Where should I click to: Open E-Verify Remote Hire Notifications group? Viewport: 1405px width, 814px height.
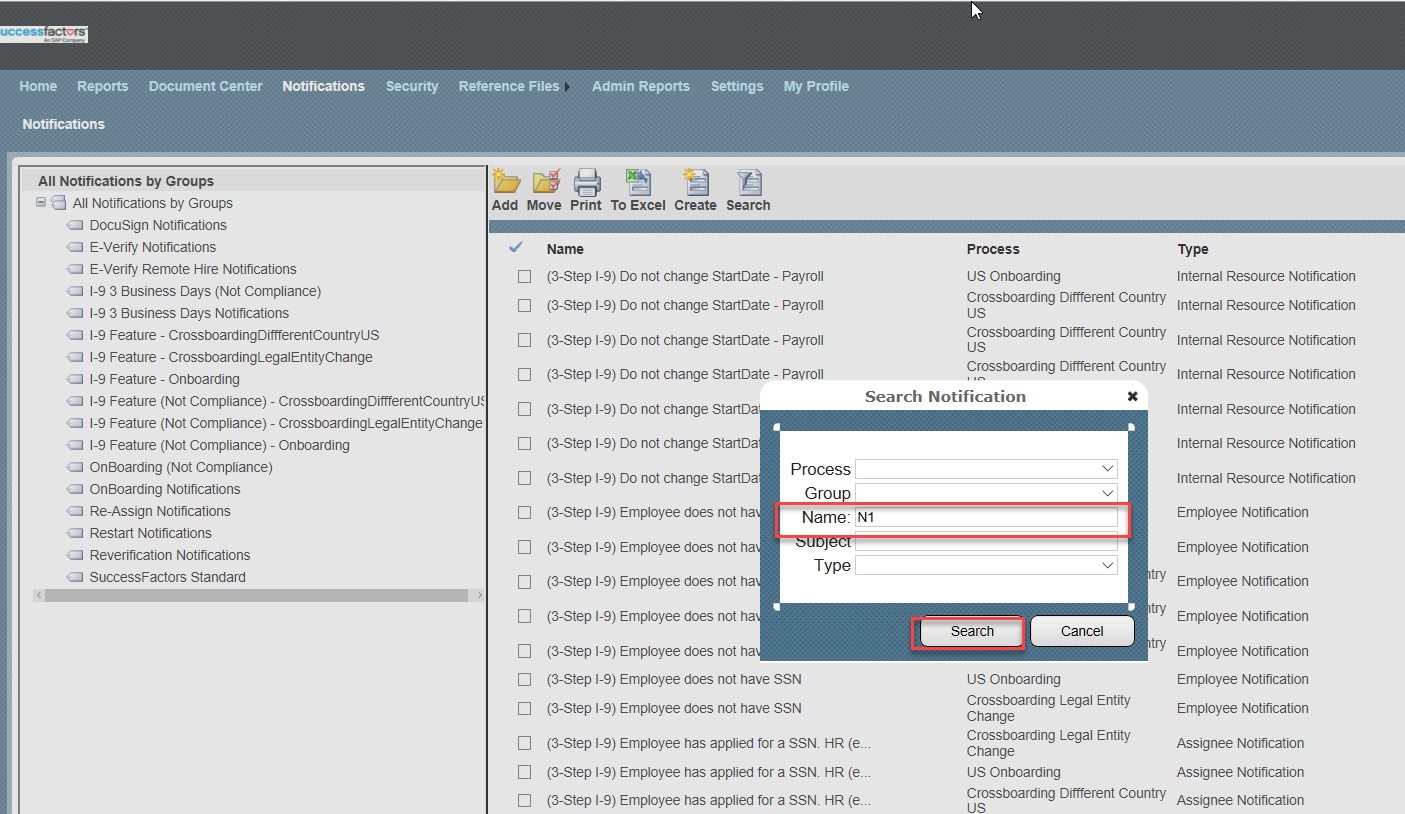click(193, 269)
